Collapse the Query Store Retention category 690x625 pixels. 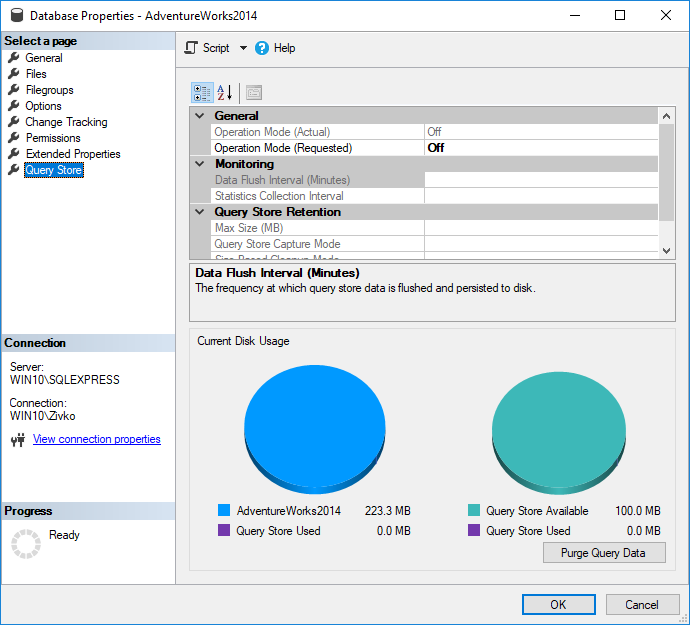coord(200,212)
